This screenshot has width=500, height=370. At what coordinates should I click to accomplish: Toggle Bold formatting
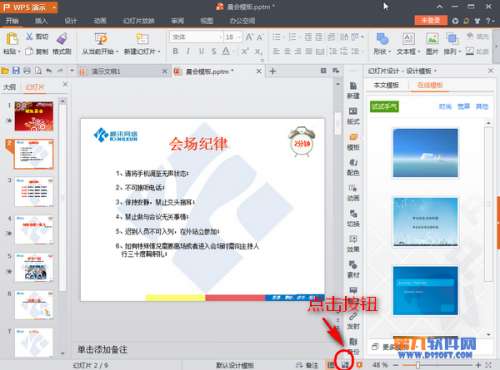click(175, 51)
